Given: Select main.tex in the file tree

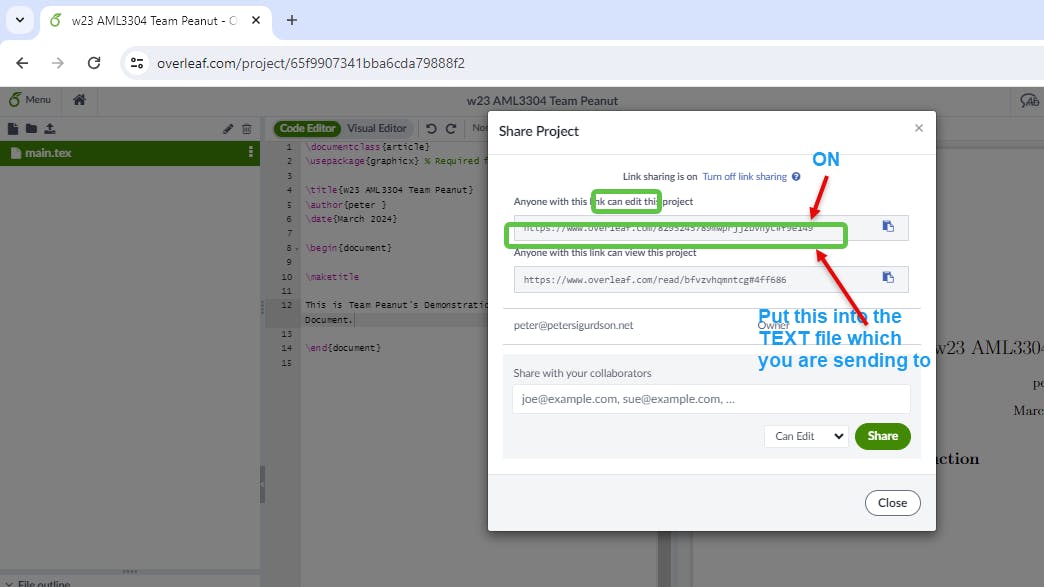Looking at the screenshot, I should [130, 153].
